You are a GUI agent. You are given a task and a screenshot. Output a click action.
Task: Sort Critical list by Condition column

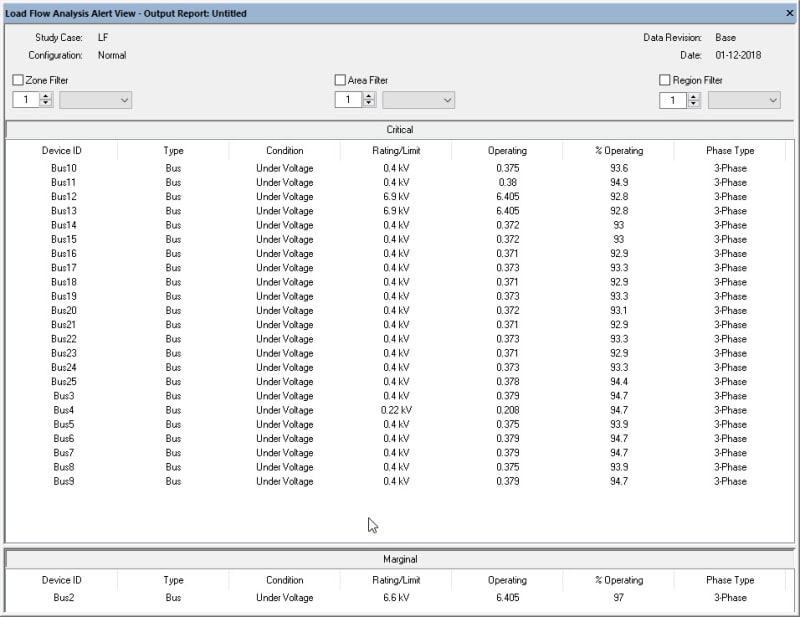tap(285, 151)
